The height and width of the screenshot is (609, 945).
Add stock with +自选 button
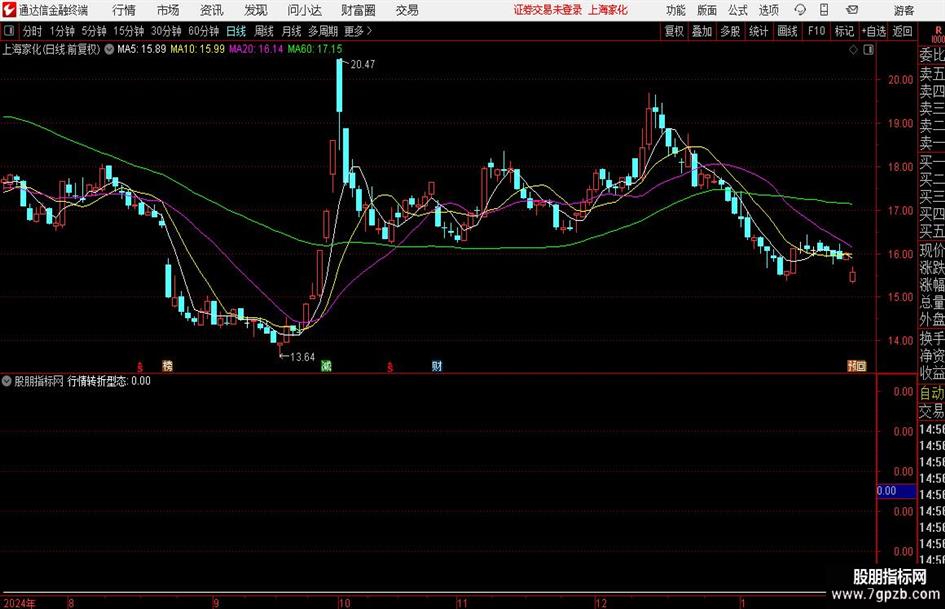tap(874, 31)
